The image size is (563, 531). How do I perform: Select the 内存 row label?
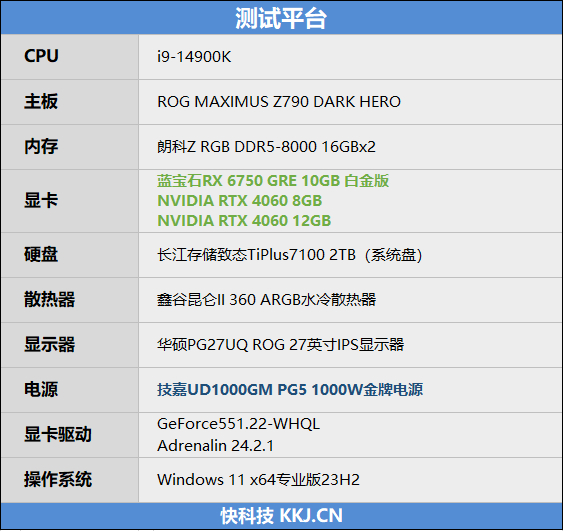click(41, 146)
